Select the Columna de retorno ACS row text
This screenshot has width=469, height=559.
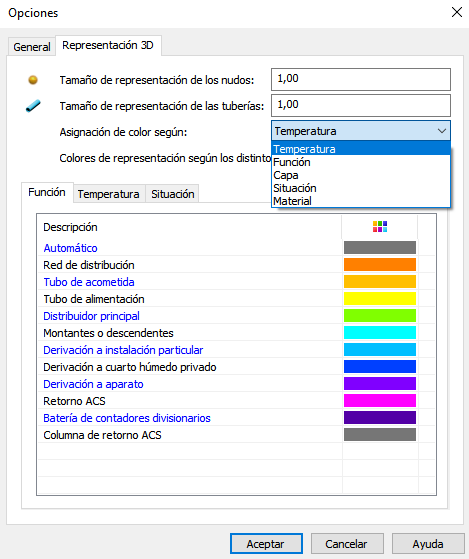coord(103,435)
